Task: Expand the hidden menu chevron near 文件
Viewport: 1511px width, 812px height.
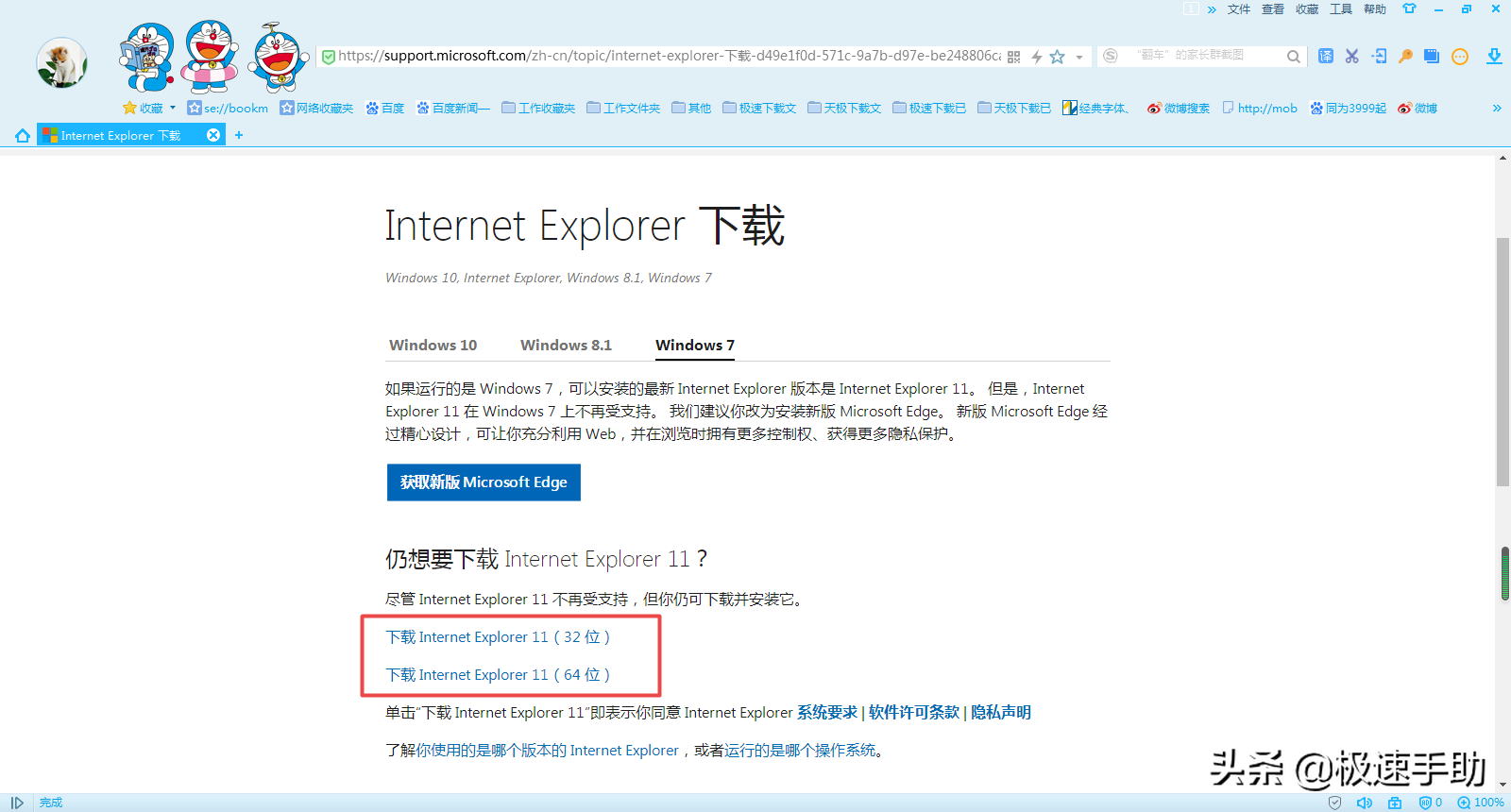Action: (x=1212, y=9)
